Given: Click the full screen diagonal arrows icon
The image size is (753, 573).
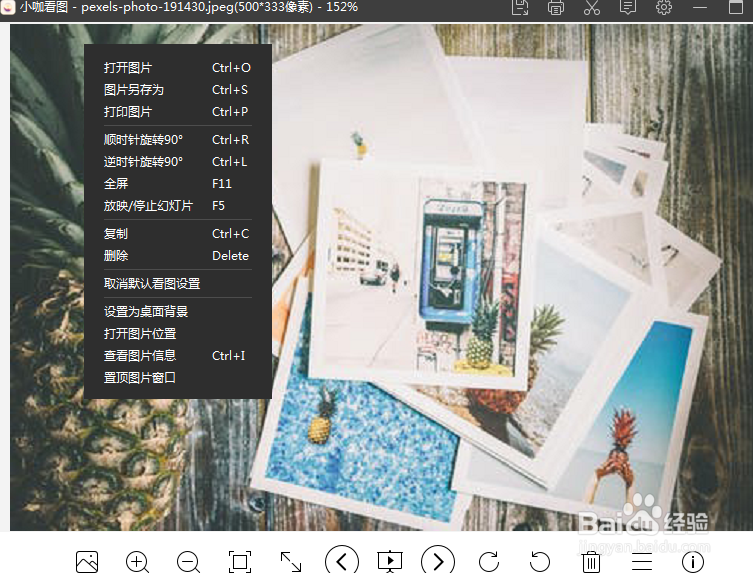Looking at the screenshot, I should 291,561.
